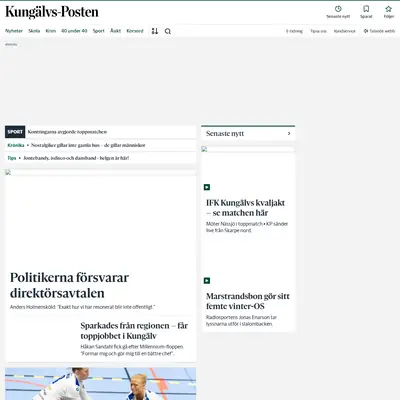Open the Korsord section
This screenshot has width=400, height=400.
pos(135,31)
